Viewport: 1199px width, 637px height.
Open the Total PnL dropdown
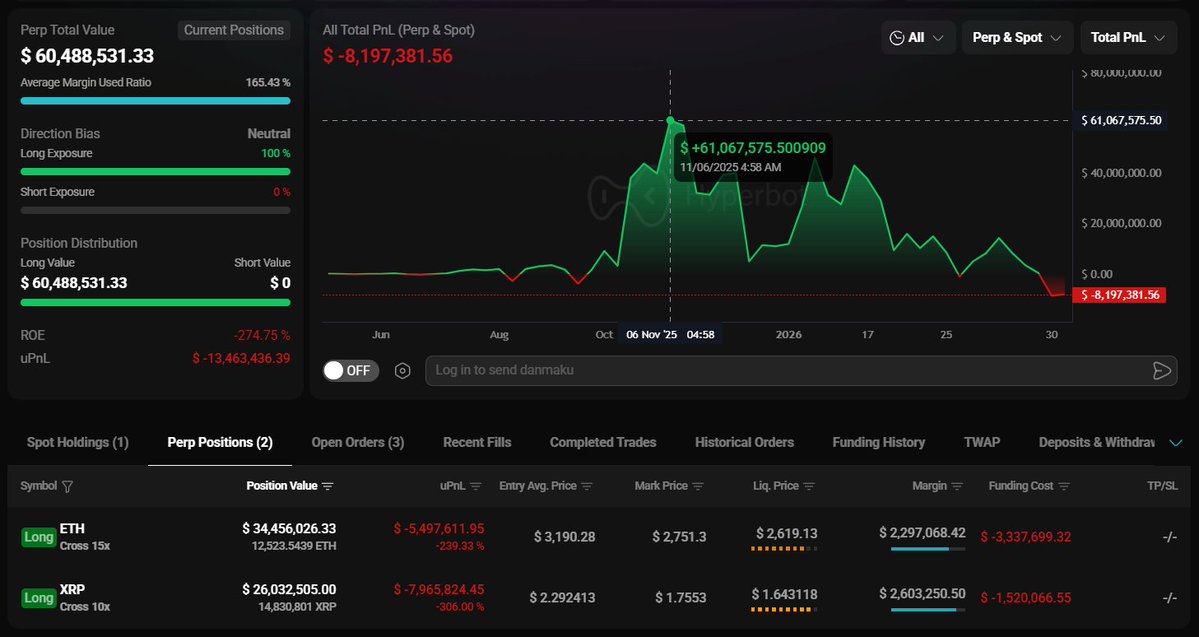click(1127, 38)
